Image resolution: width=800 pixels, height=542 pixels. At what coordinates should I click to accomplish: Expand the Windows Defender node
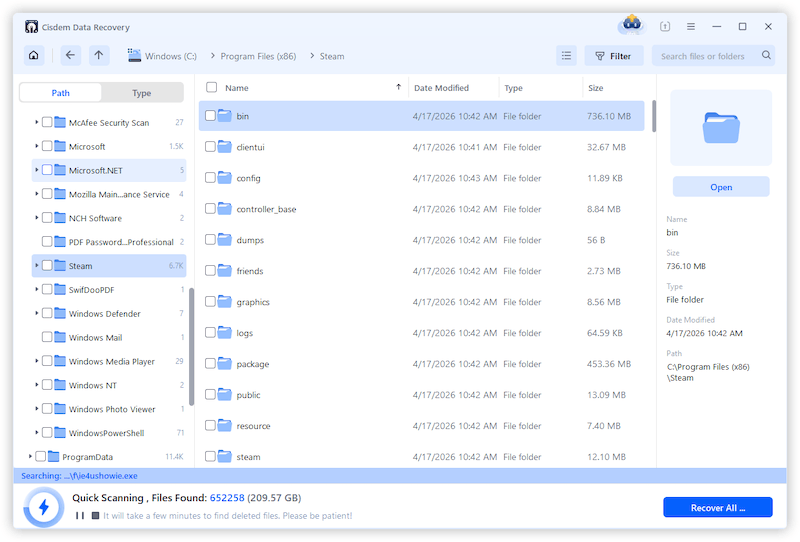36,313
